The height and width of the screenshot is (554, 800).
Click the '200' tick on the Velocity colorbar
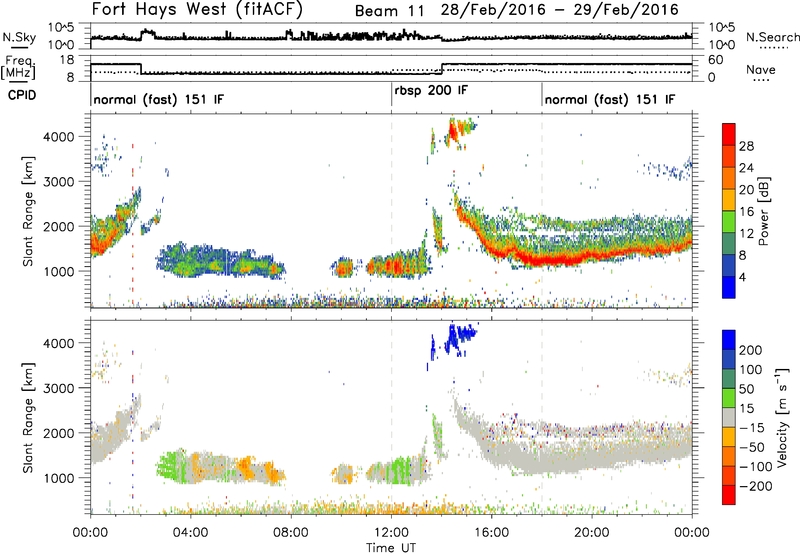point(751,350)
